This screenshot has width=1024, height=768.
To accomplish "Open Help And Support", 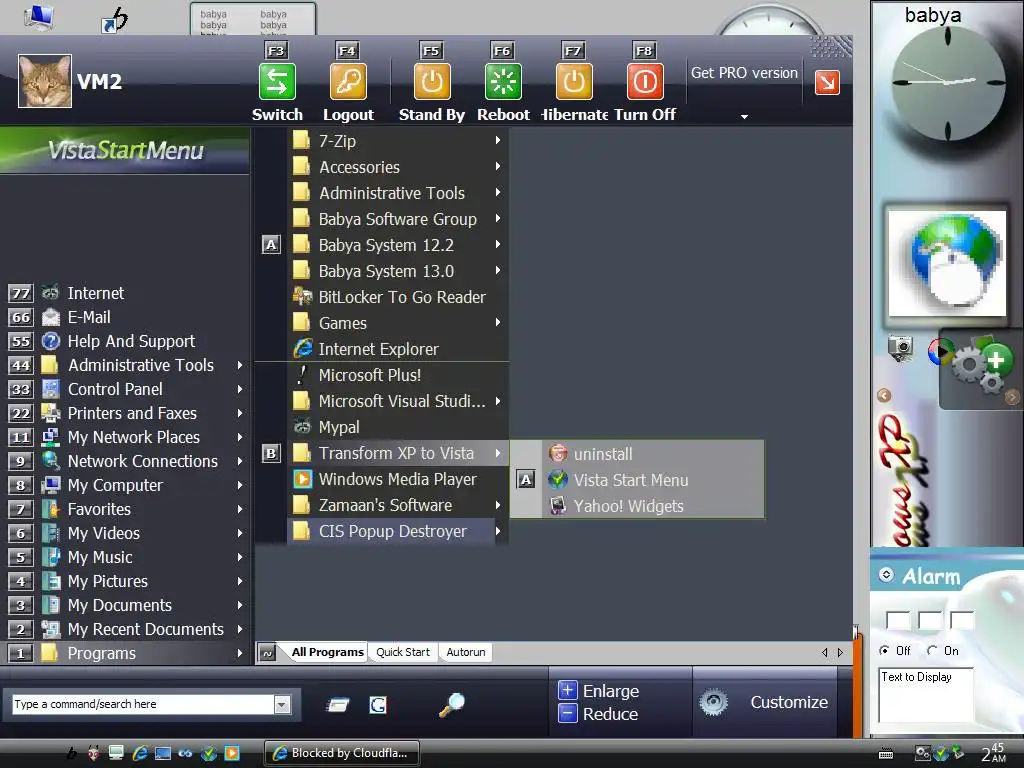I will coord(131,342).
